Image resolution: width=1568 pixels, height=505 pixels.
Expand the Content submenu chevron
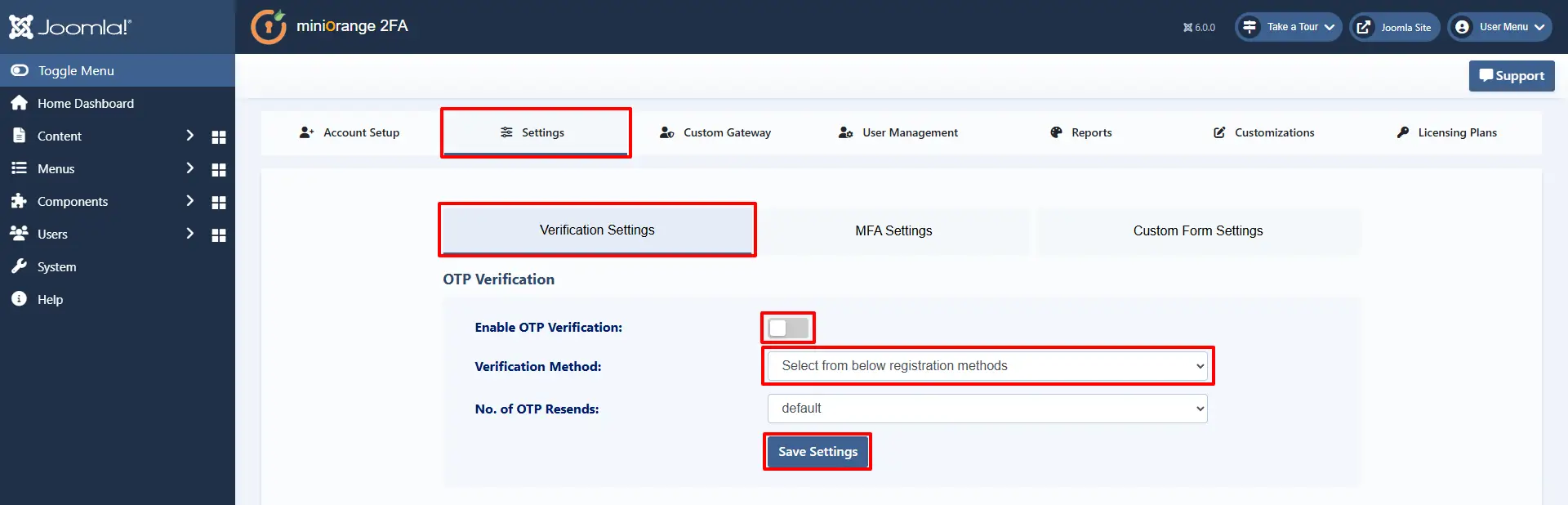(x=189, y=135)
